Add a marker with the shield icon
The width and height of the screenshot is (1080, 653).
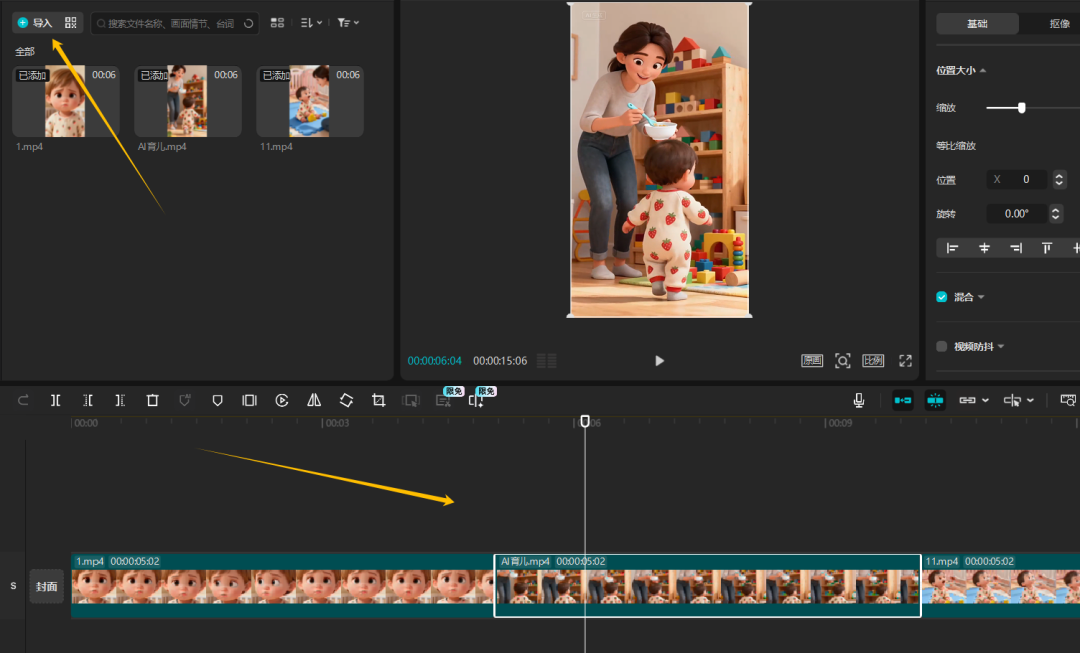[217, 400]
